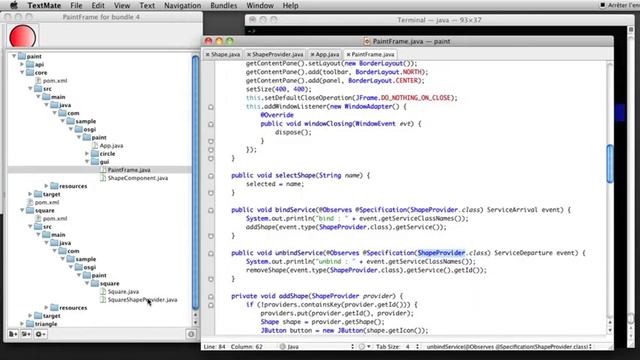This screenshot has height=360, width=640.
Task: Open the Edit menu
Action: 98,5
